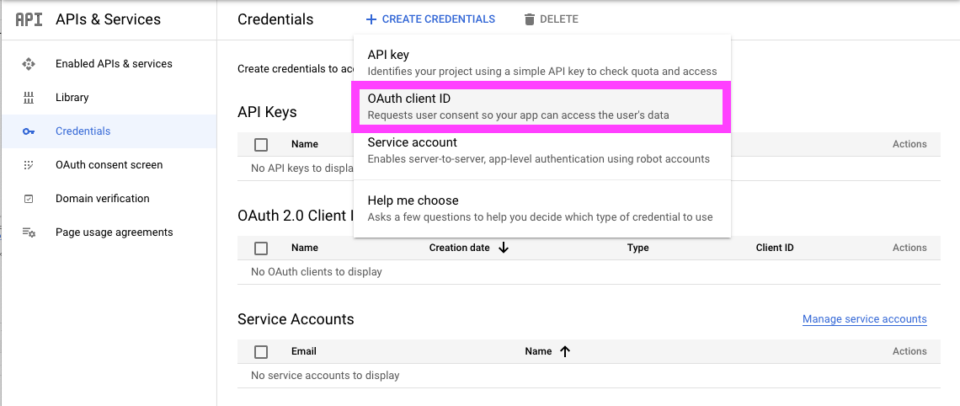Click the Credentials key icon
The width and height of the screenshot is (960, 406).
click(x=28, y=131)
